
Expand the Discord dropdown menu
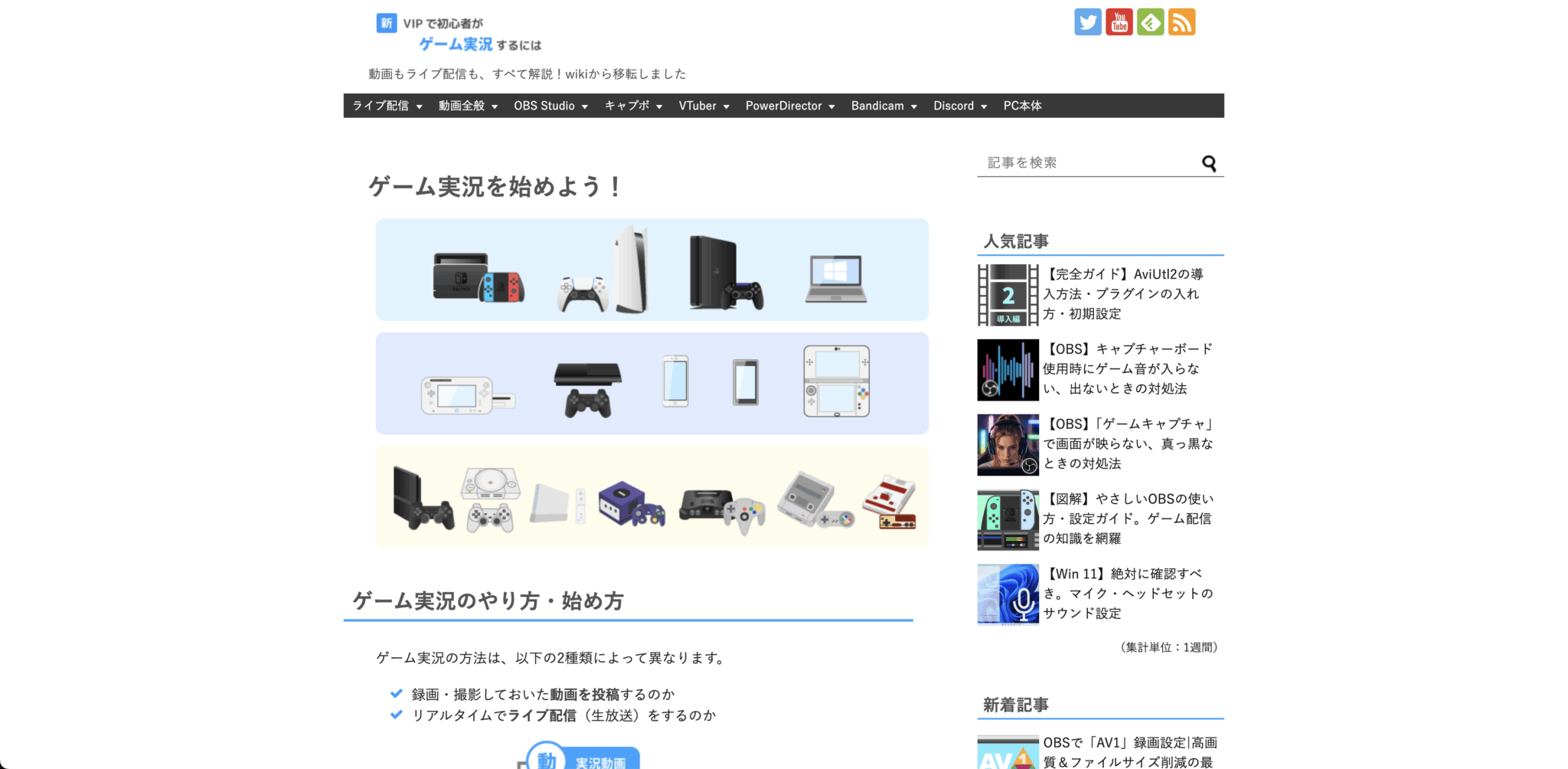coord(959,106)
